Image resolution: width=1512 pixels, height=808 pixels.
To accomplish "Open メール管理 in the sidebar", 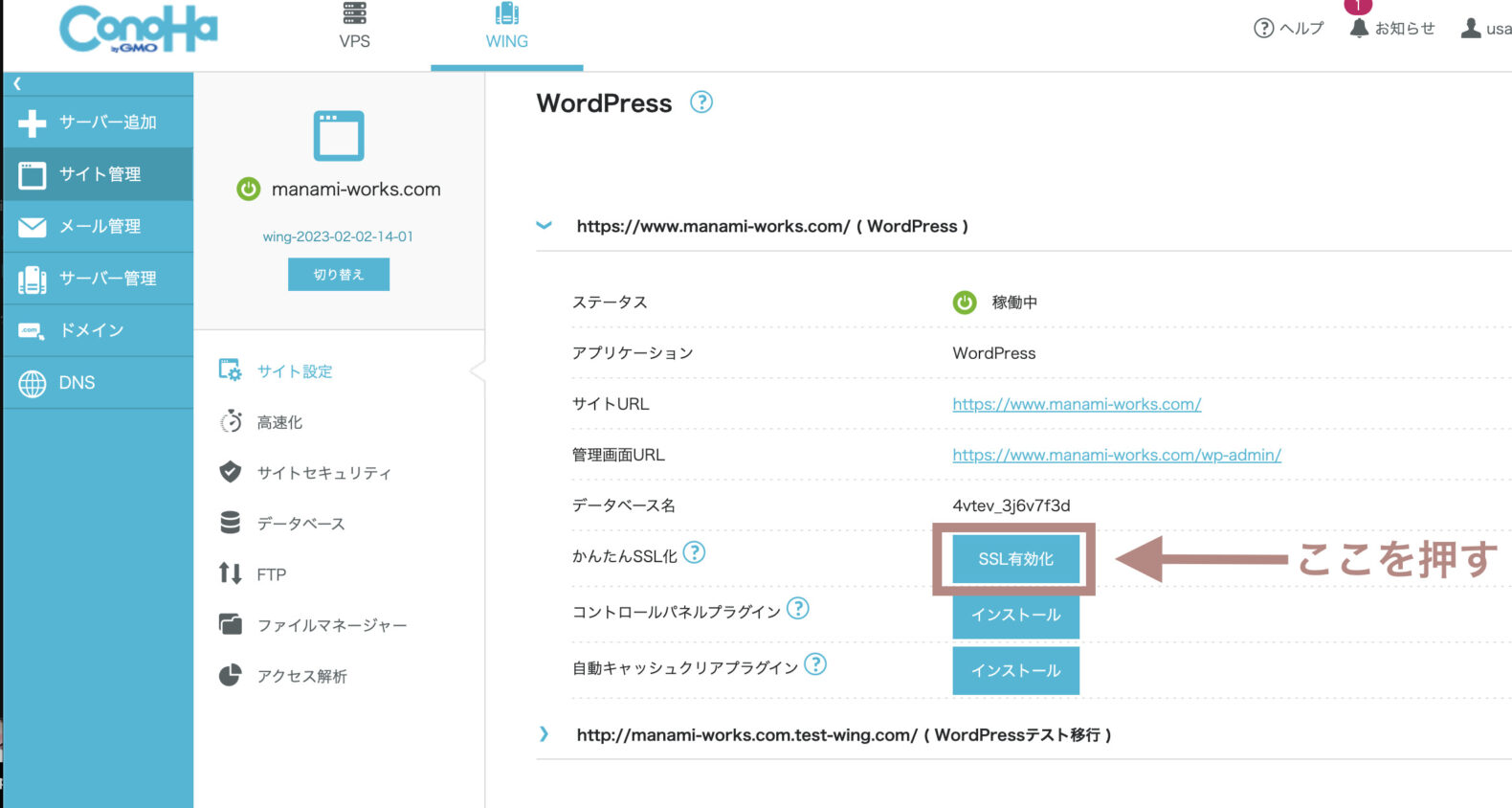I will (98, 226).
